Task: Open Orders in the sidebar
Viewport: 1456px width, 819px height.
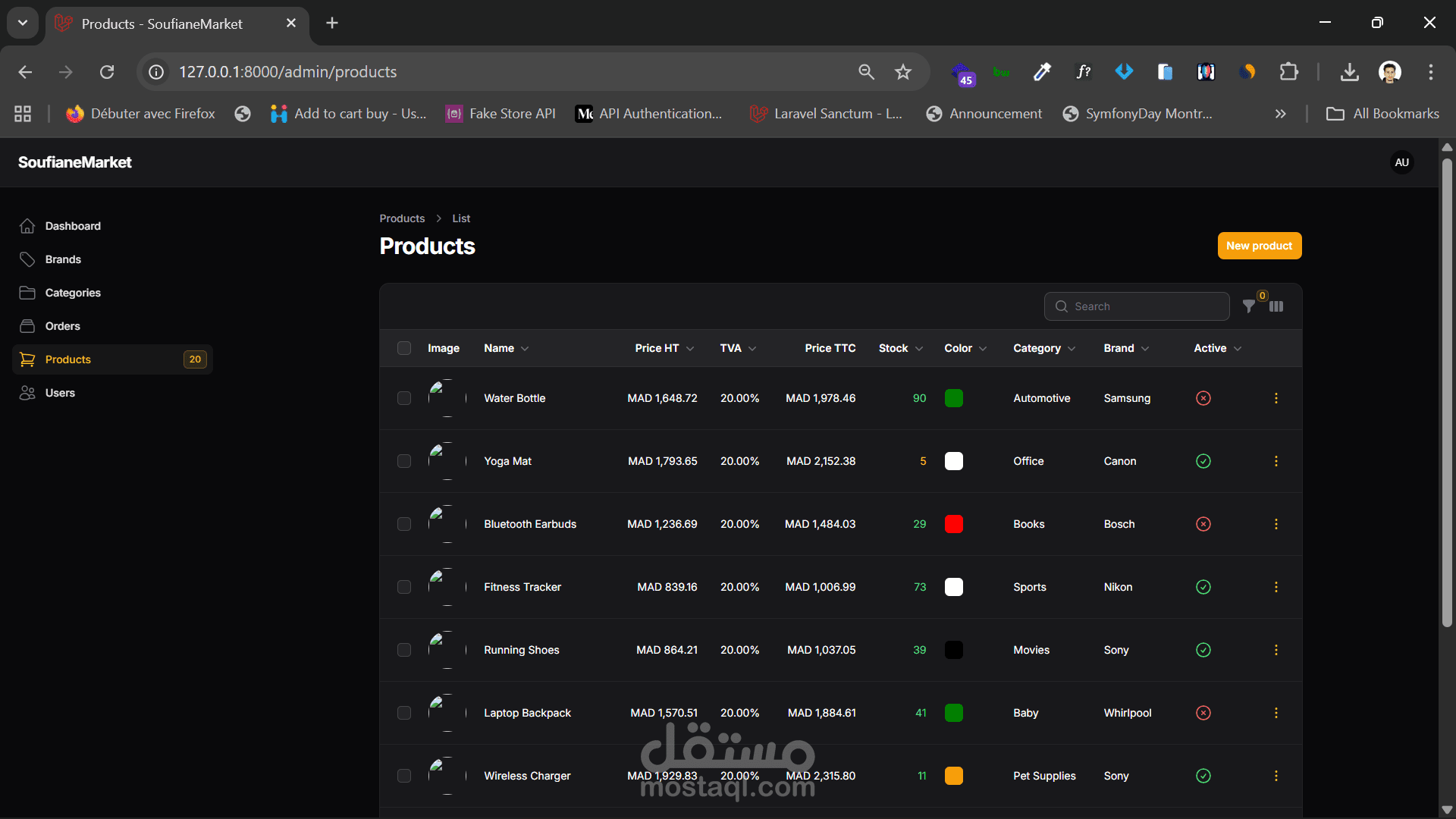Action: pos(62,326)
